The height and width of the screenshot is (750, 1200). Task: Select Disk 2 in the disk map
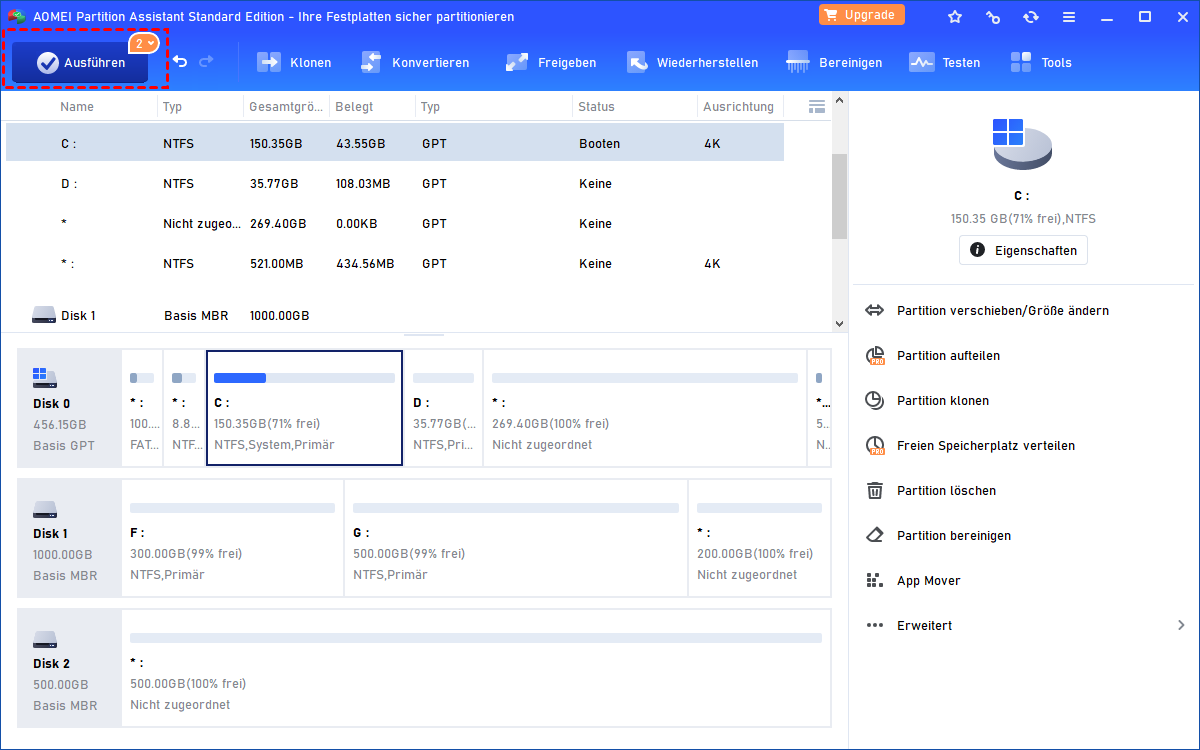point(69,668)
